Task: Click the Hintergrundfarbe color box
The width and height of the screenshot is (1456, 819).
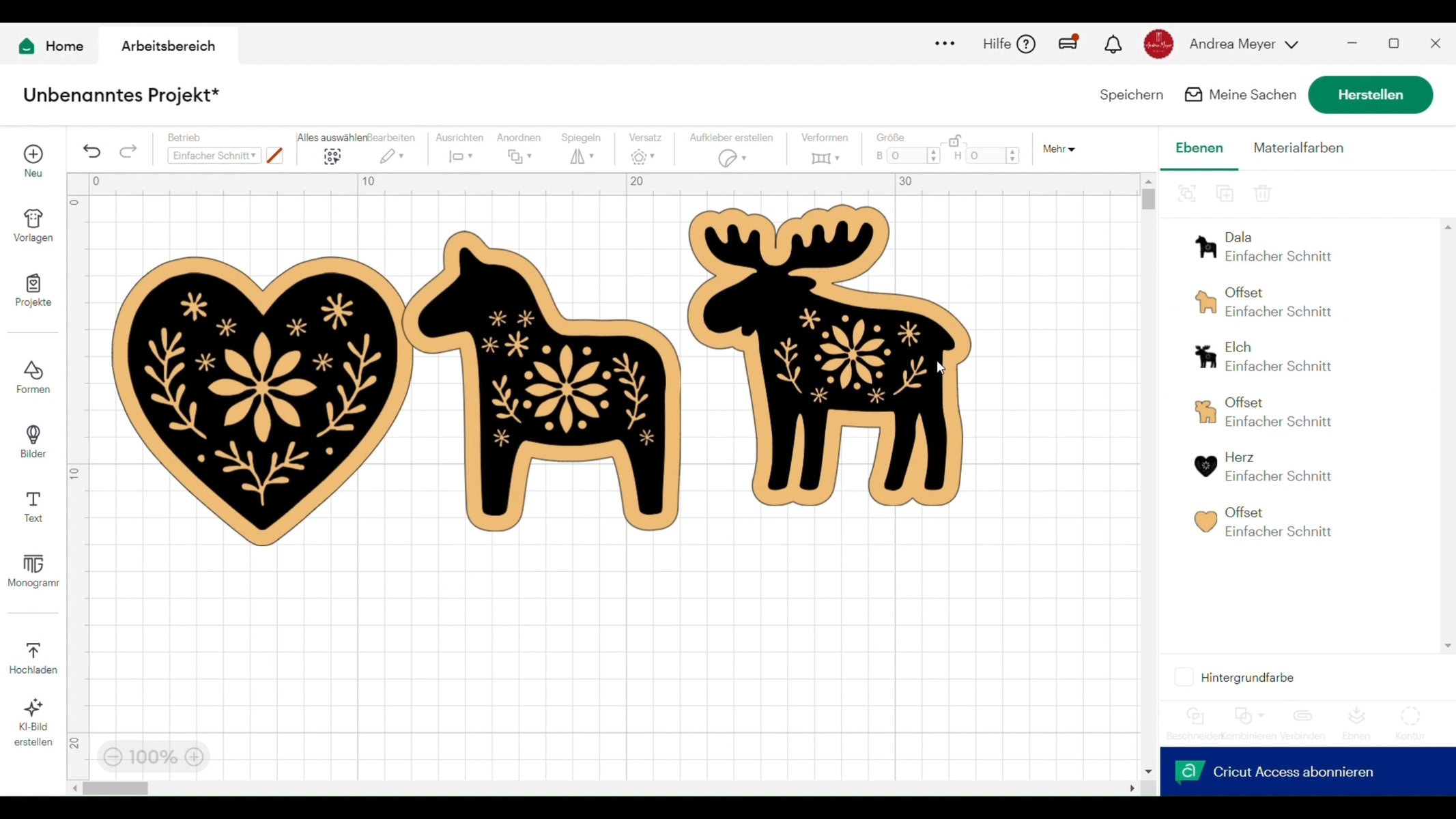Action: [1184, 677]
